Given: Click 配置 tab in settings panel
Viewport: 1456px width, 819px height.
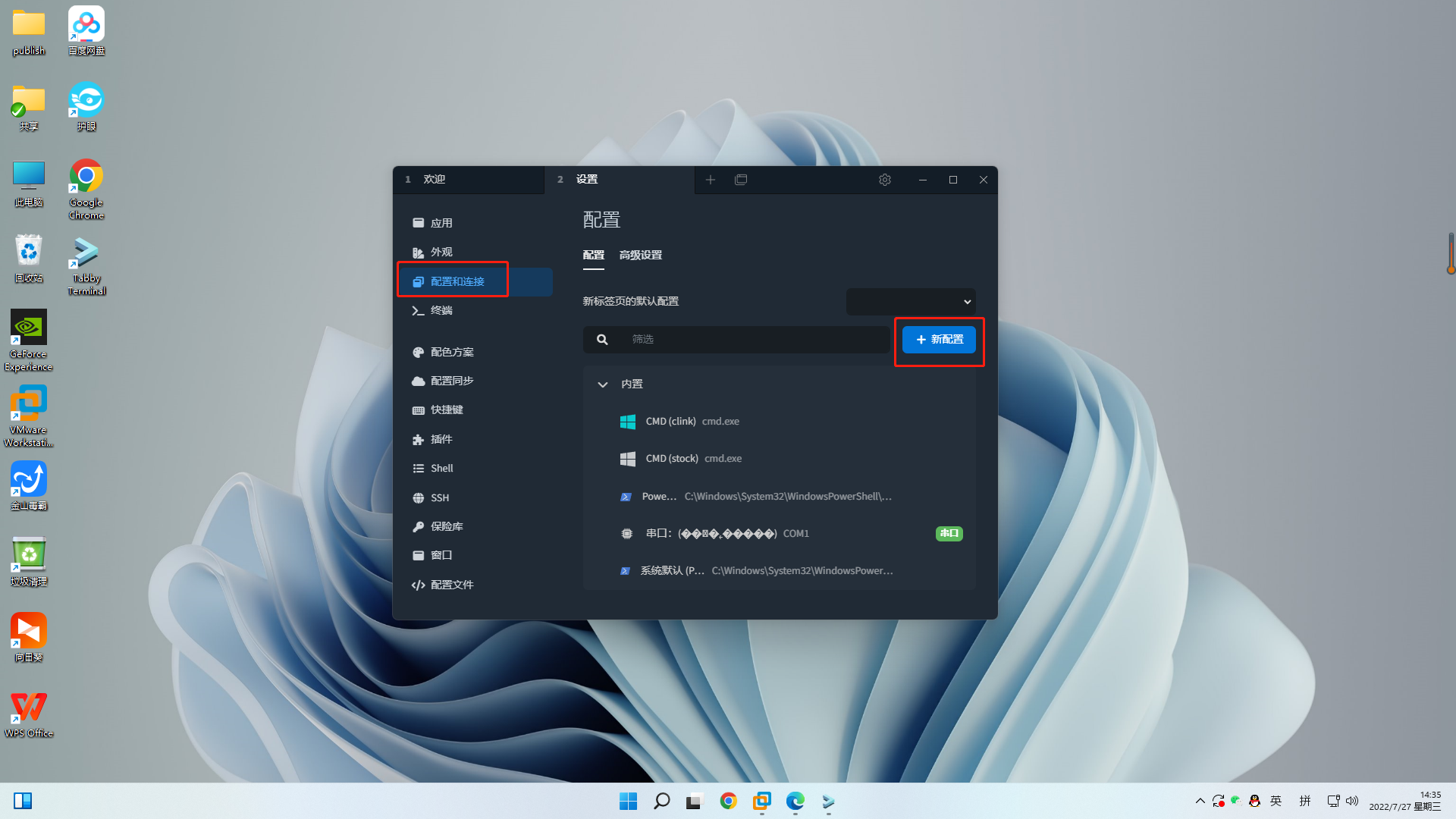Looking at the screenshot, I should 593,255.
